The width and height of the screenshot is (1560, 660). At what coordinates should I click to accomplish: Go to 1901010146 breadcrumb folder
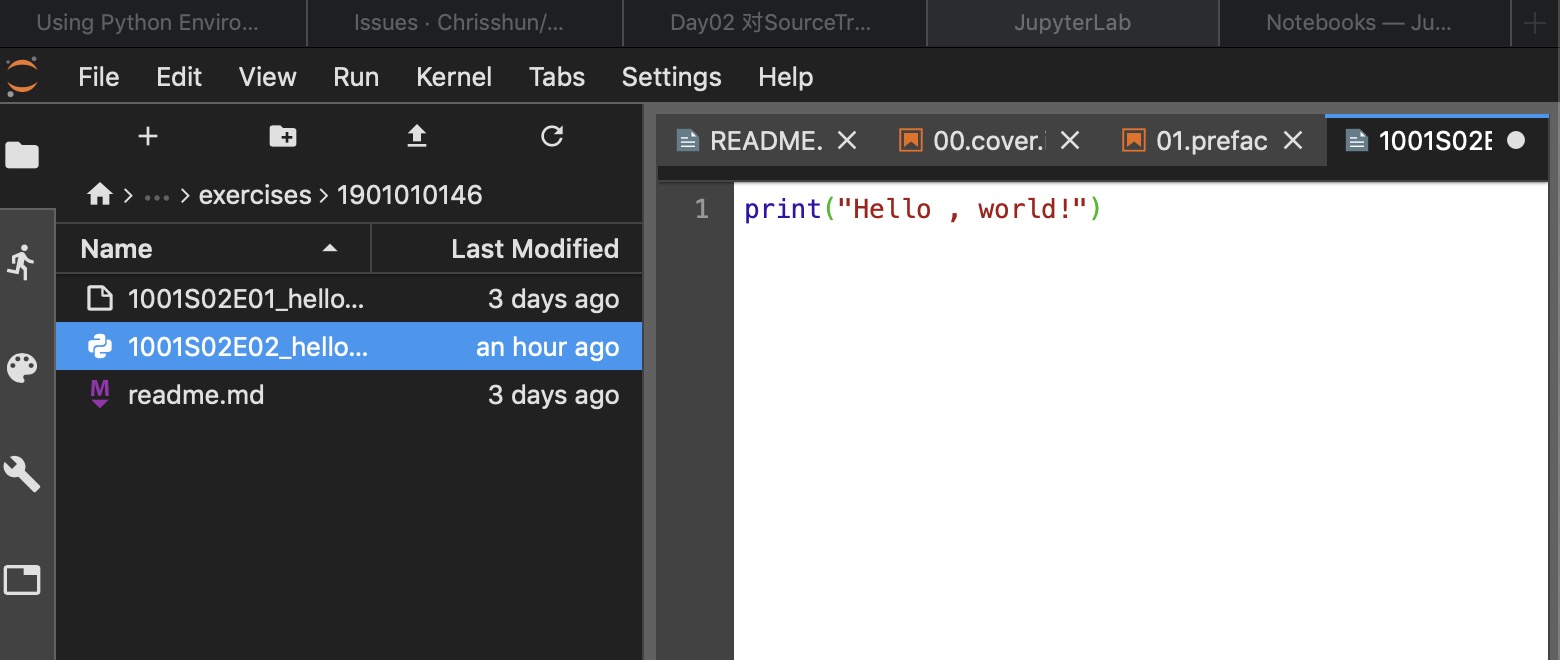pos(410,194)
